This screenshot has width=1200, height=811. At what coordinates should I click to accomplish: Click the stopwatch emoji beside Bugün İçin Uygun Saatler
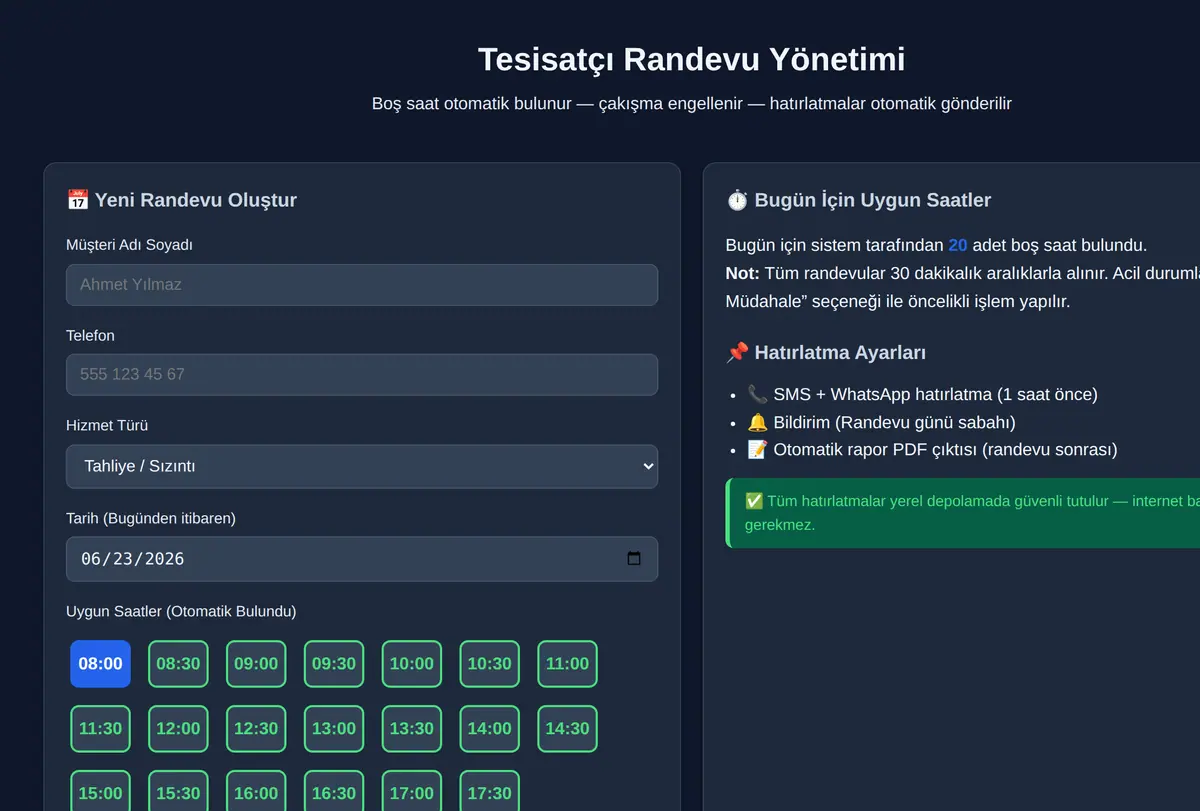[737, 199]
